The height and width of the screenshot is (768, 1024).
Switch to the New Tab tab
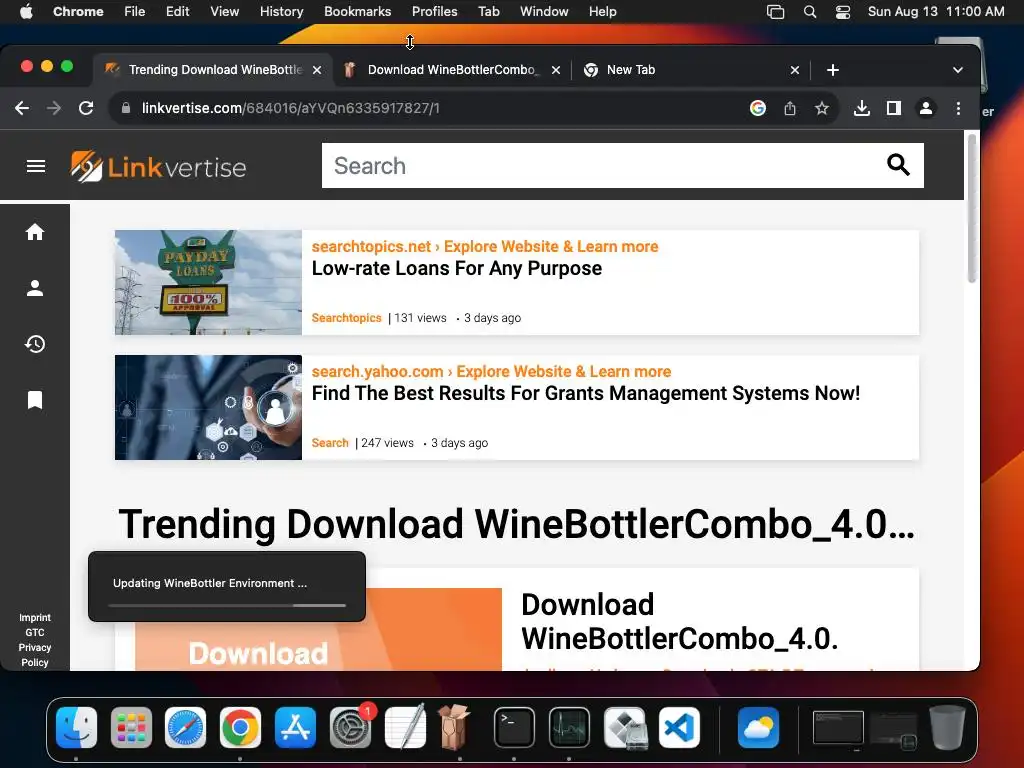click(692, 70)
